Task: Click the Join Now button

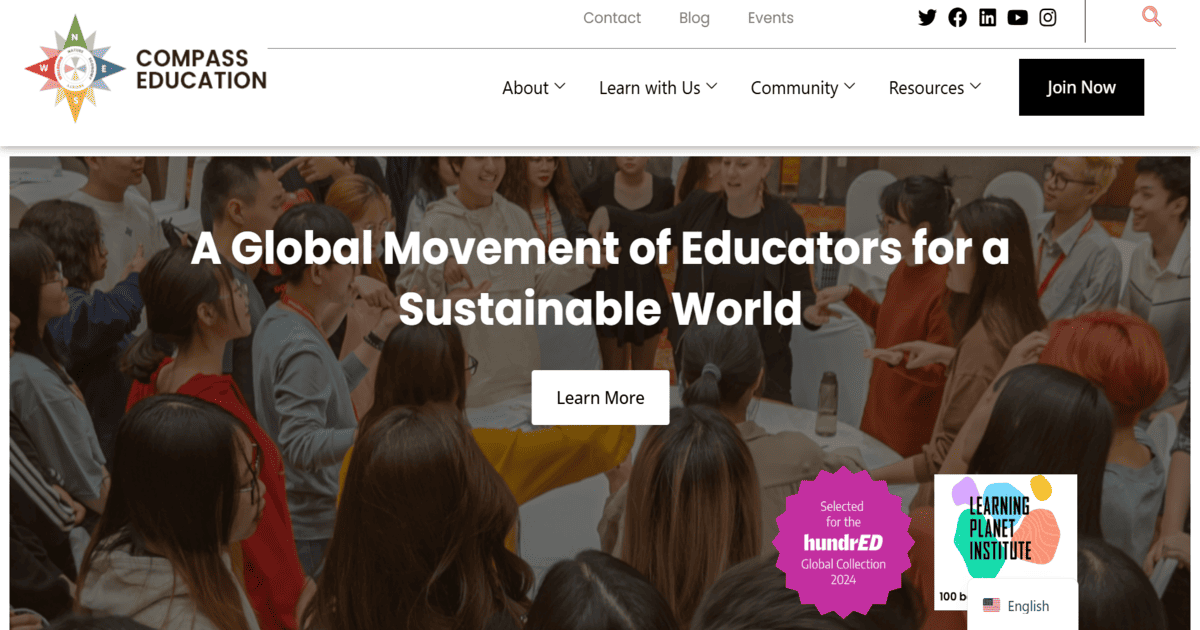Action: pos(1081,87)
